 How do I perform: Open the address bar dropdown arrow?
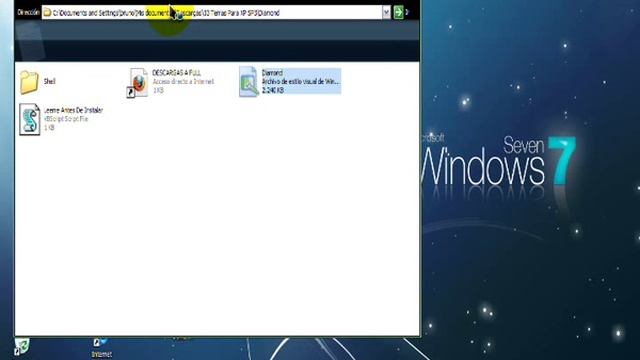click(x=386, y=13)
